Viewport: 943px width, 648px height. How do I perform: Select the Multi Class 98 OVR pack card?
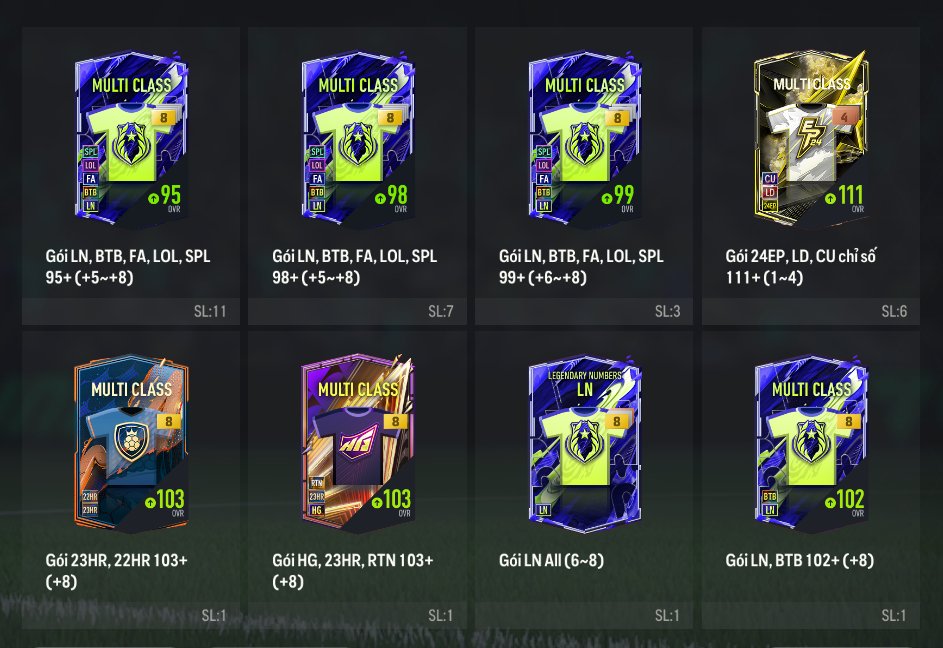[x=358, y=139]
